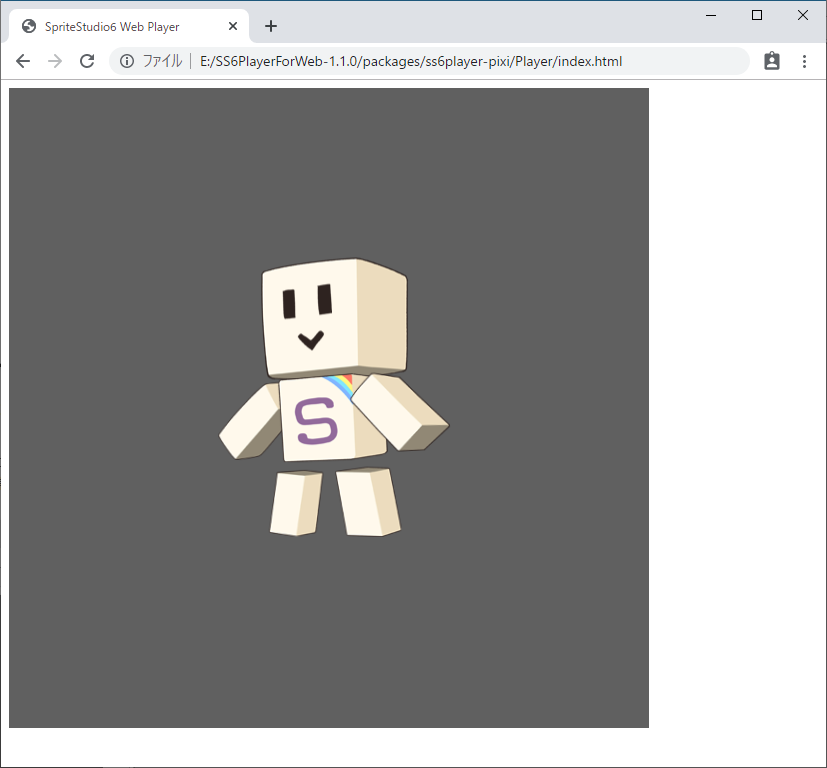Maximize the browser window
Viewport: 827px width, 768px height.
[757, 15]
